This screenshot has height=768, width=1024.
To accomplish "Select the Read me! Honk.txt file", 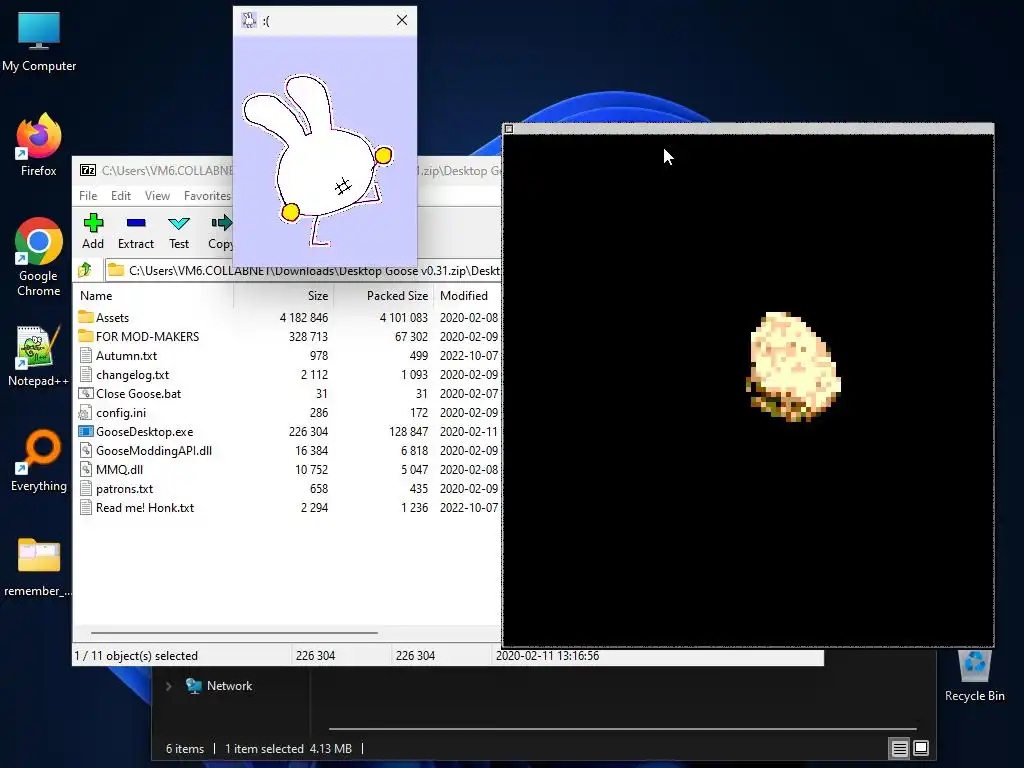I will [x=145, y=507].
